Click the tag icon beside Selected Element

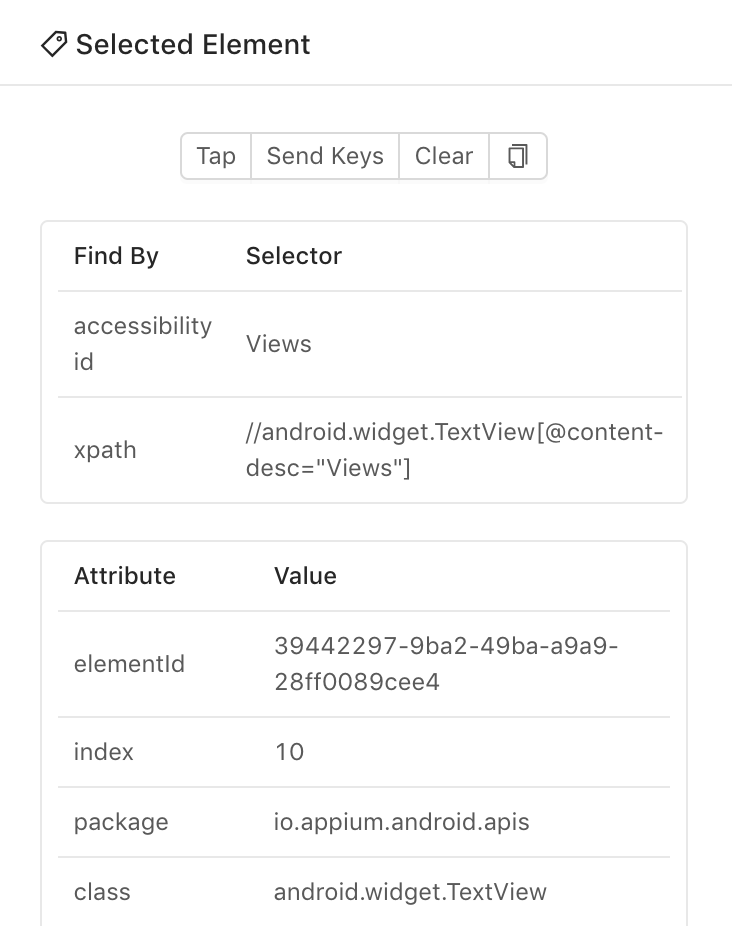click(53, 44)
